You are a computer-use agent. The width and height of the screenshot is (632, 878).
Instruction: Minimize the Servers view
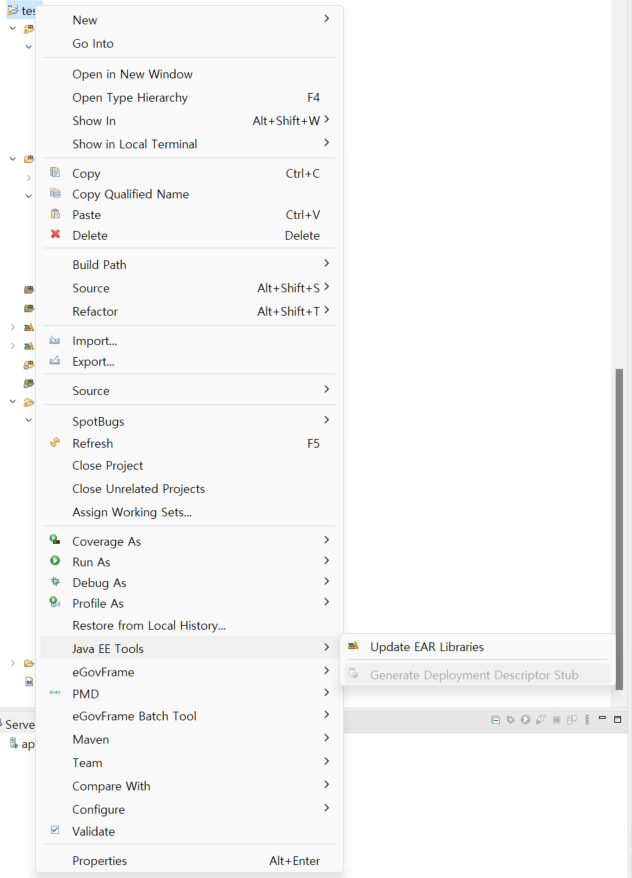(603, 718)
